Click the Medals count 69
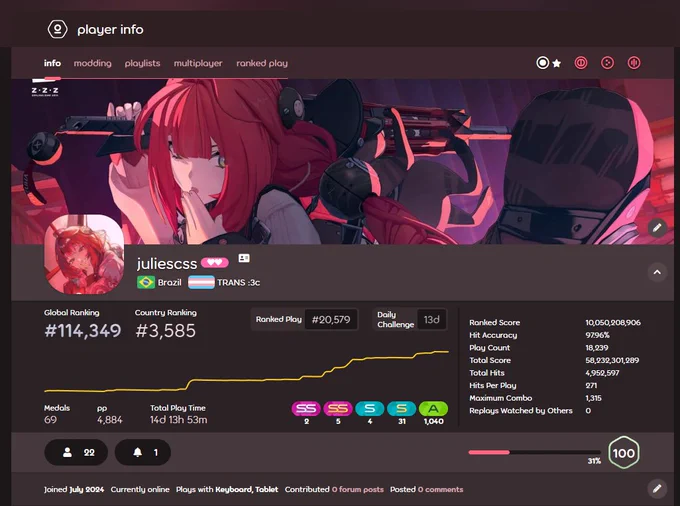 [x=50, y=420]
